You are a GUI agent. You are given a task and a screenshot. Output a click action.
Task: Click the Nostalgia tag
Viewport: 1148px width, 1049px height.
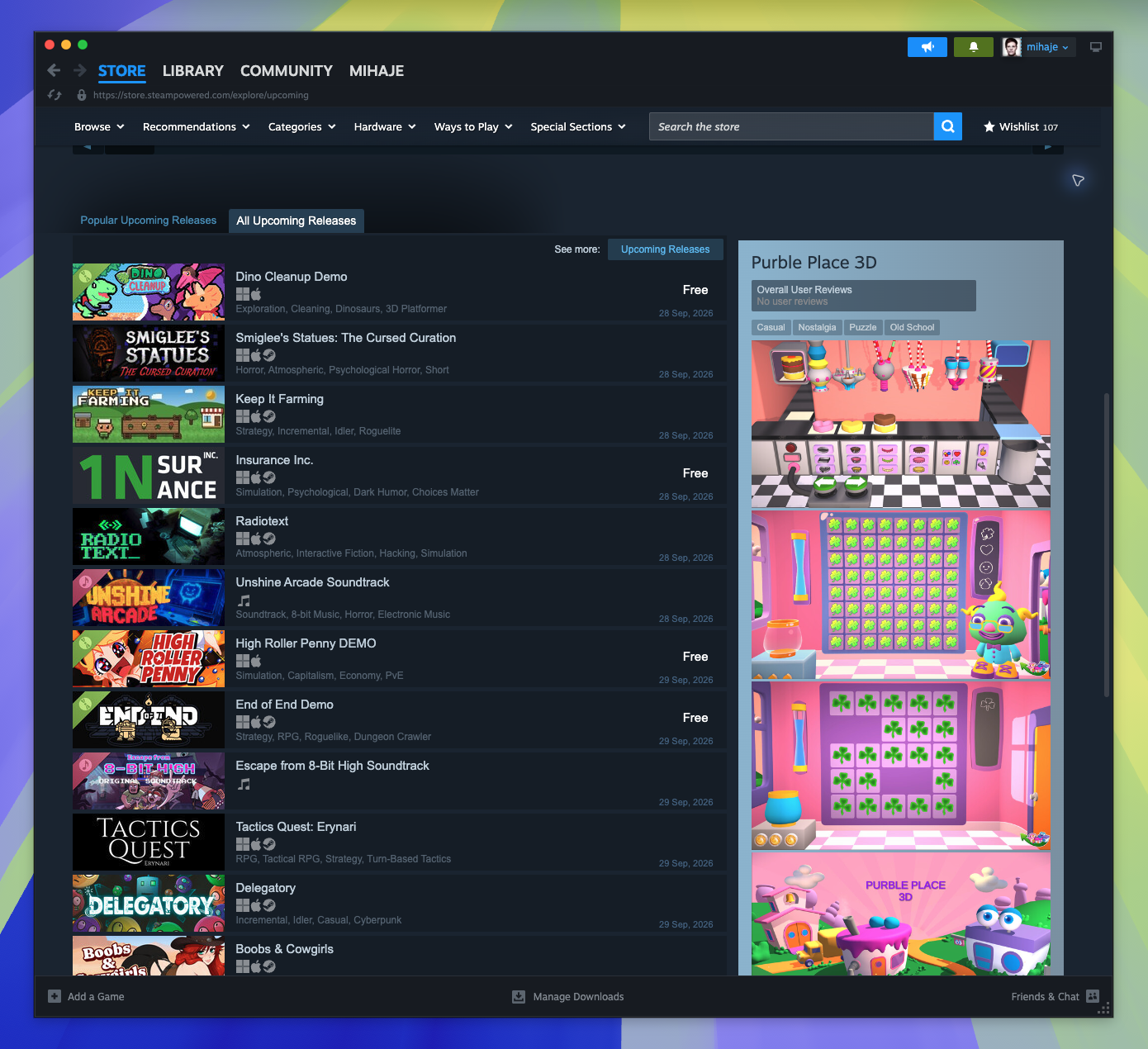pos(817,327)
